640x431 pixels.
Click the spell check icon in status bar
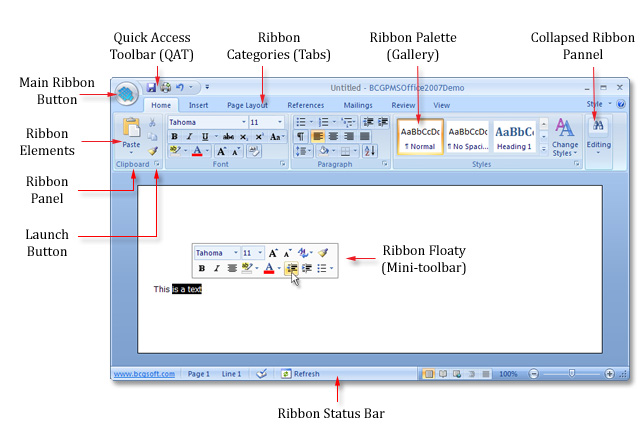pos(262,373)
